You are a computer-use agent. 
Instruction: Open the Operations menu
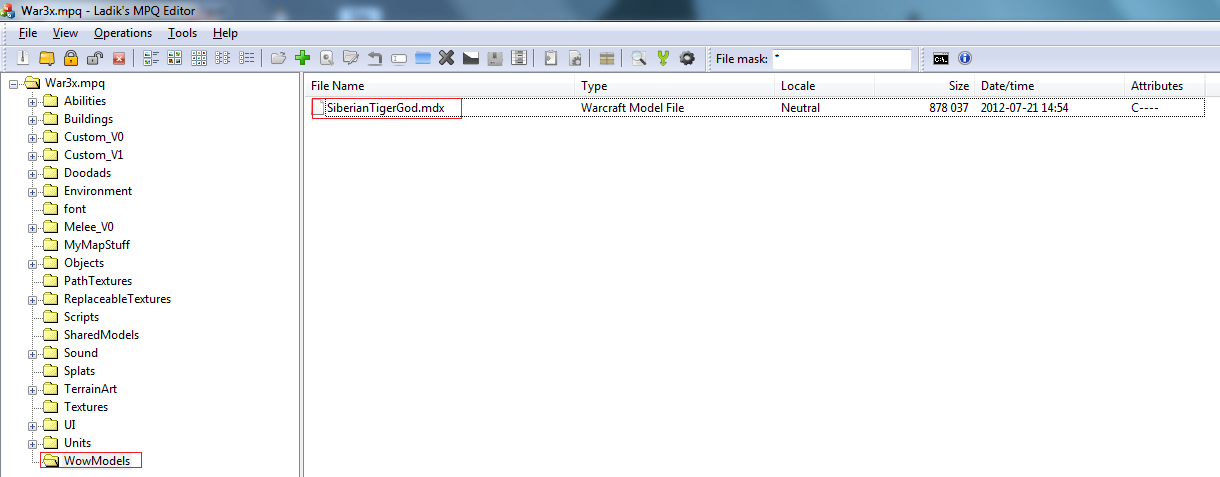tap(123, 33)
